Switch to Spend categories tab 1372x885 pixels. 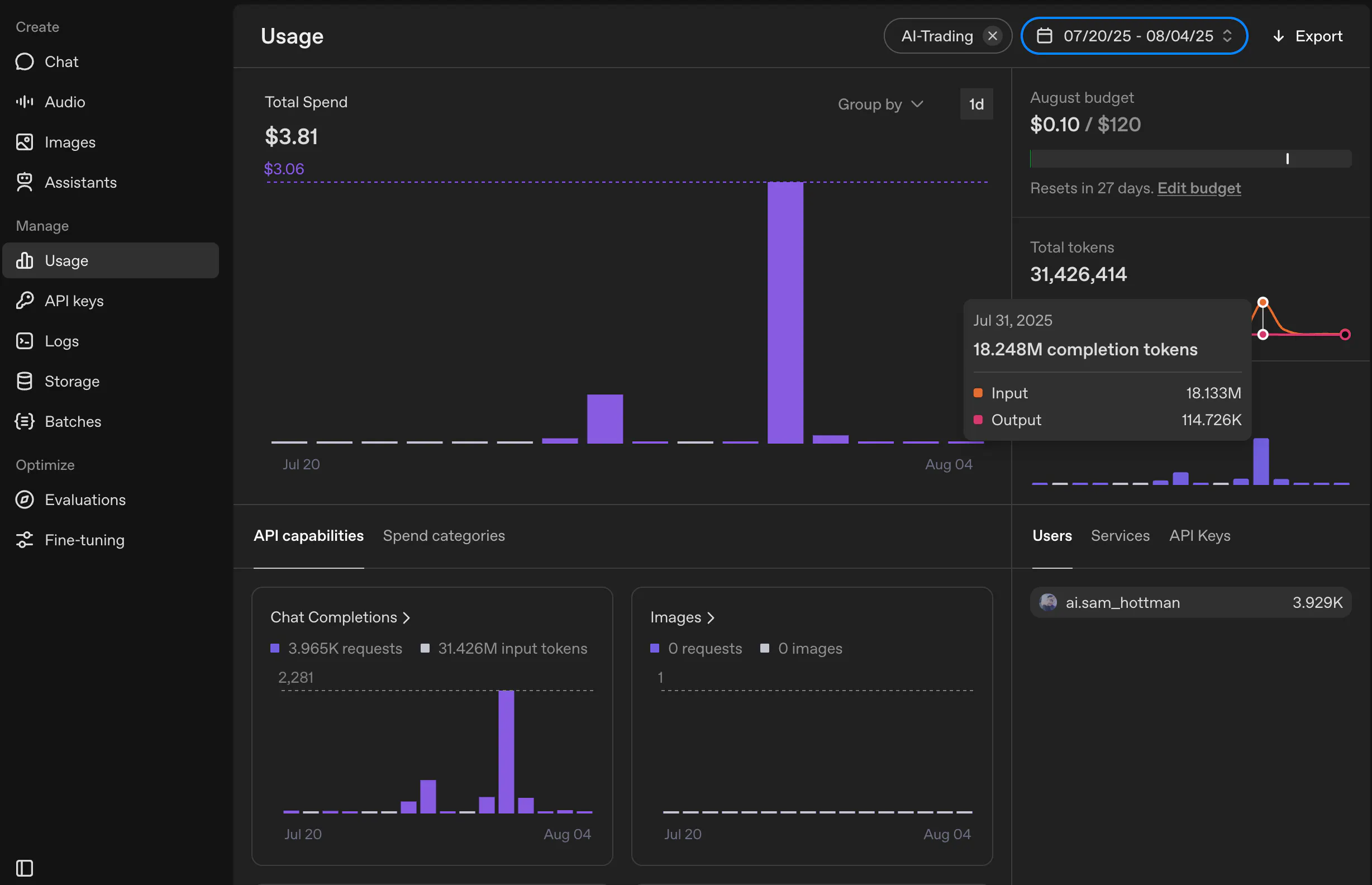(444, 536)
